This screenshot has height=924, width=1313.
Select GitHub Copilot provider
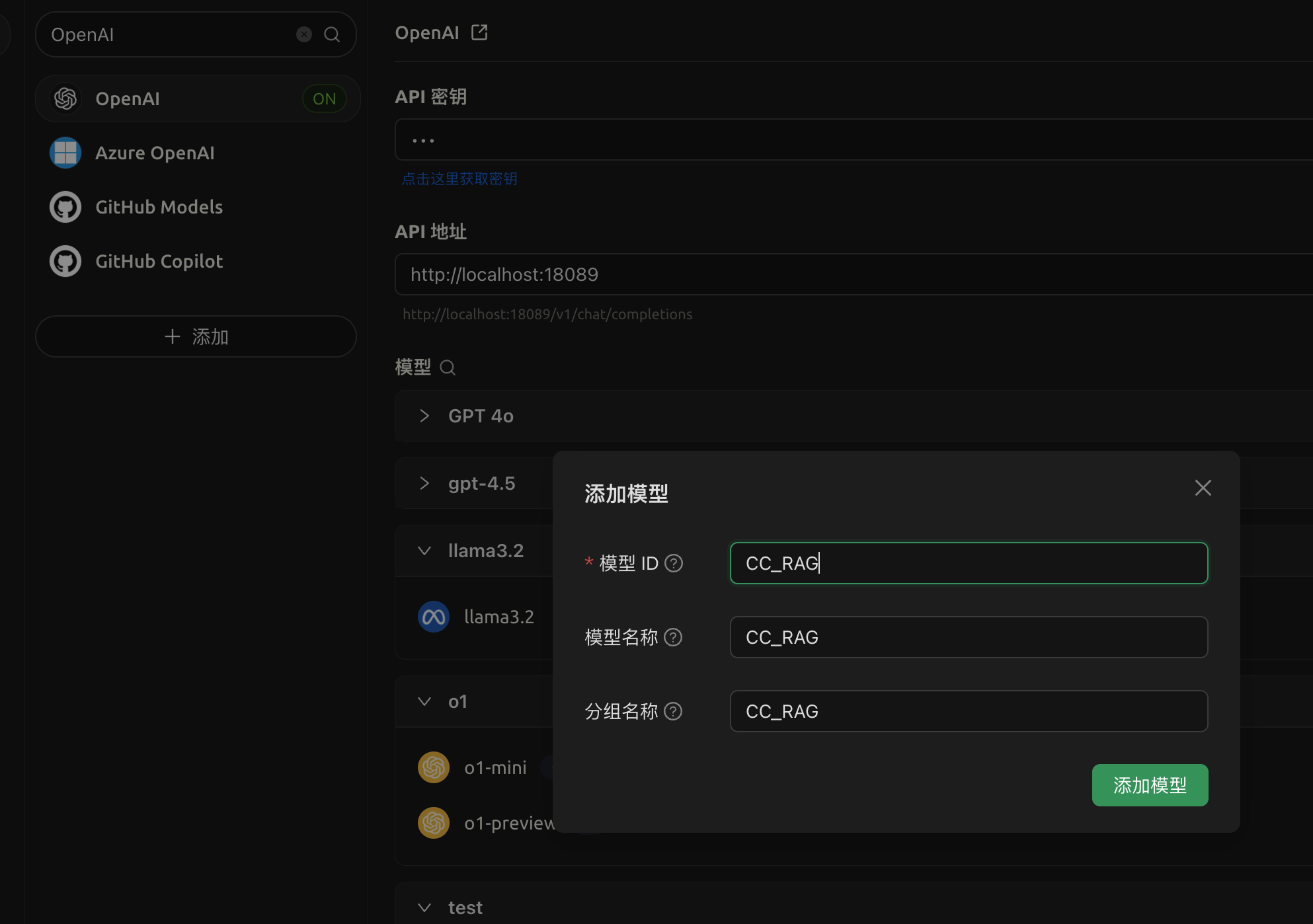click(159, 261)
